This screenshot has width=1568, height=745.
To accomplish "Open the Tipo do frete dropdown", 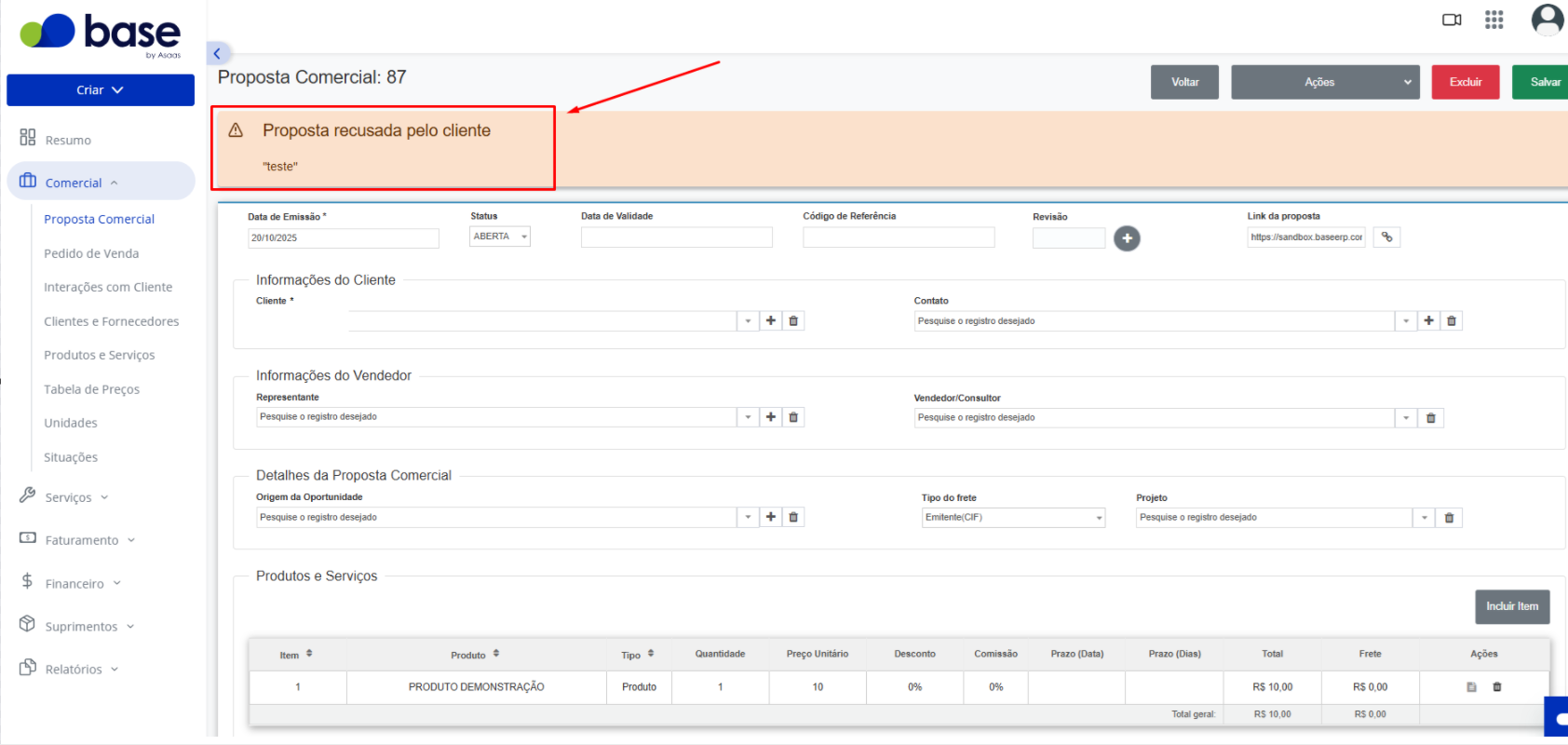I will [x=1013, y=518].
